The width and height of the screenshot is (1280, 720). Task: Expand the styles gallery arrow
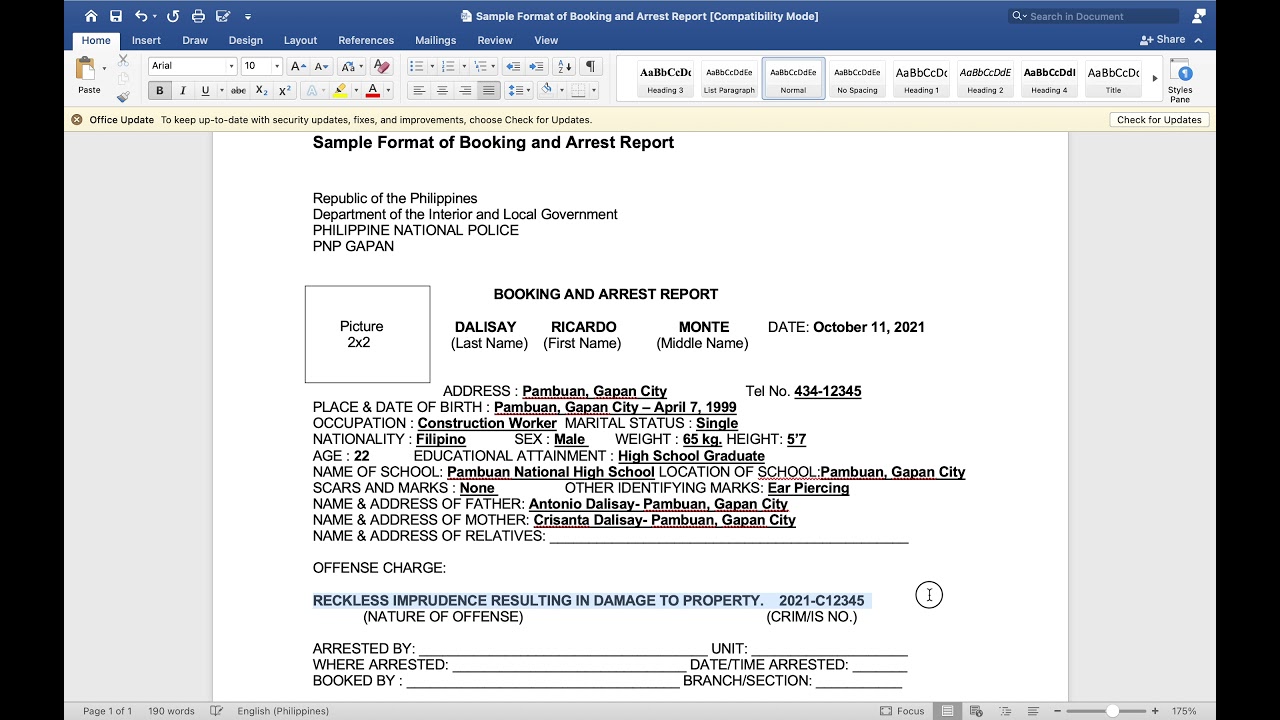pos(1155,78)
